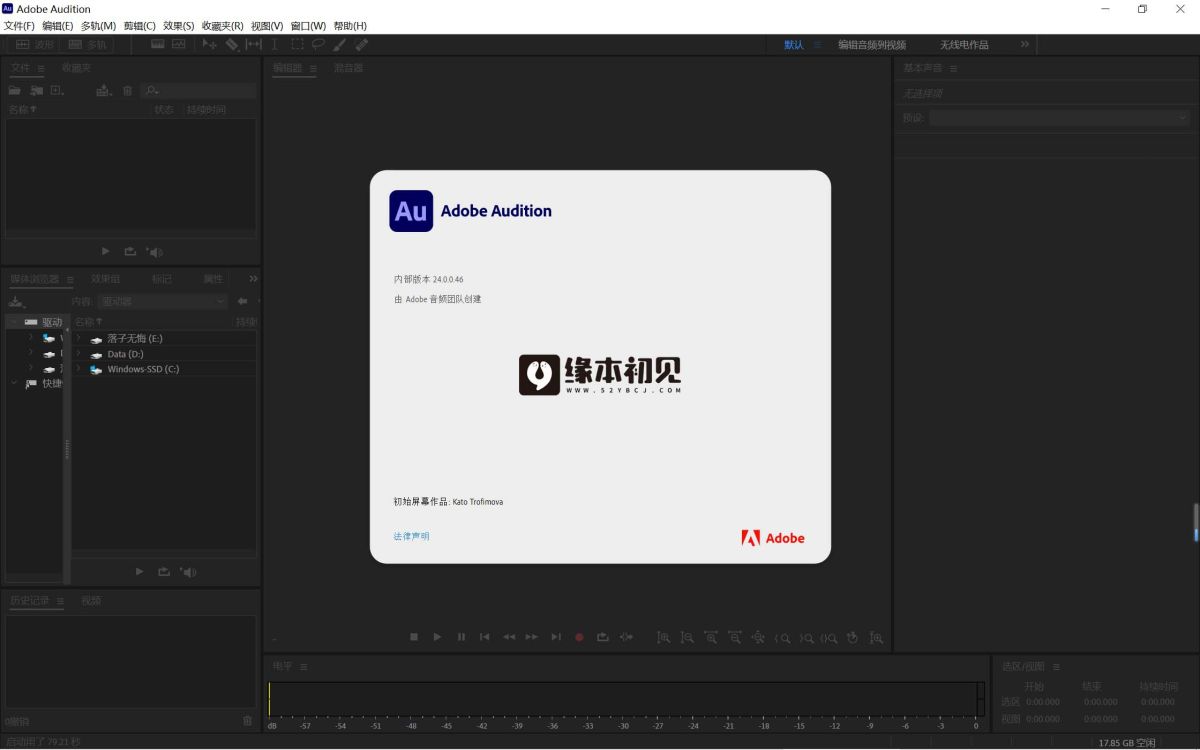Toggle loop in media browser preview
Viewport: 1200px width, 750px height.
[164, 572]
